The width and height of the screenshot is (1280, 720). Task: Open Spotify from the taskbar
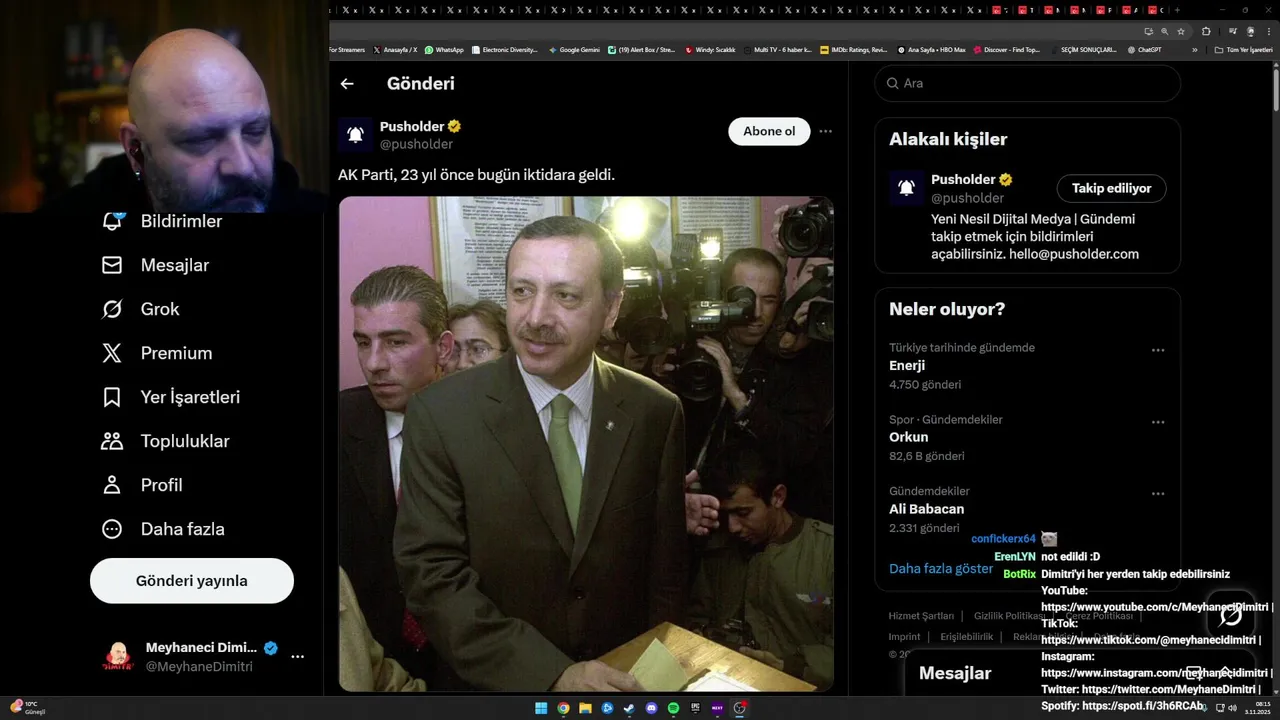673,708
